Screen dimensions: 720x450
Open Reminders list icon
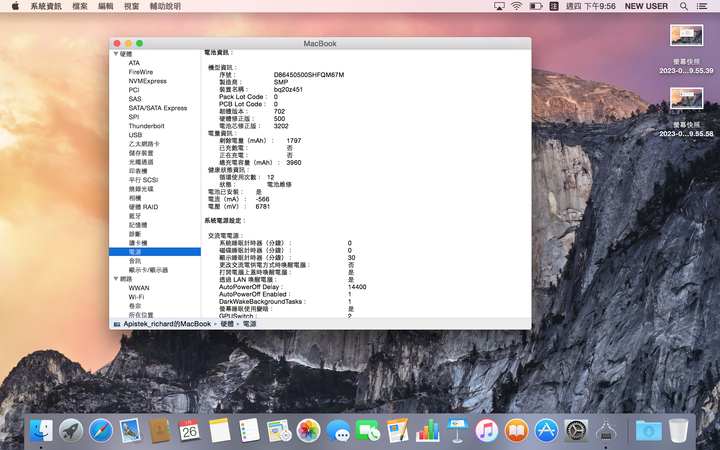pos(249,431)
